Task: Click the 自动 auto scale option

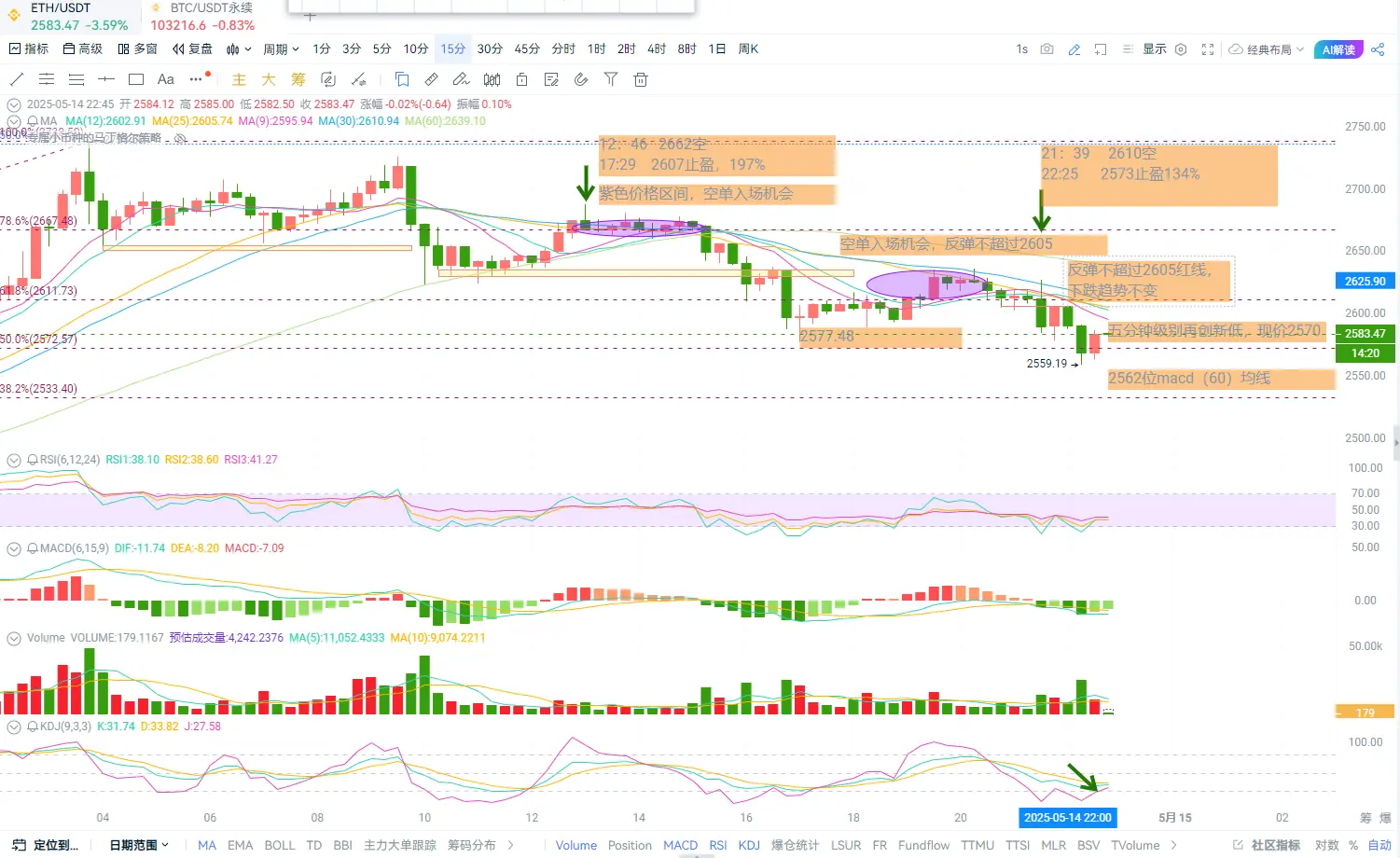Action: (1379, 845)
